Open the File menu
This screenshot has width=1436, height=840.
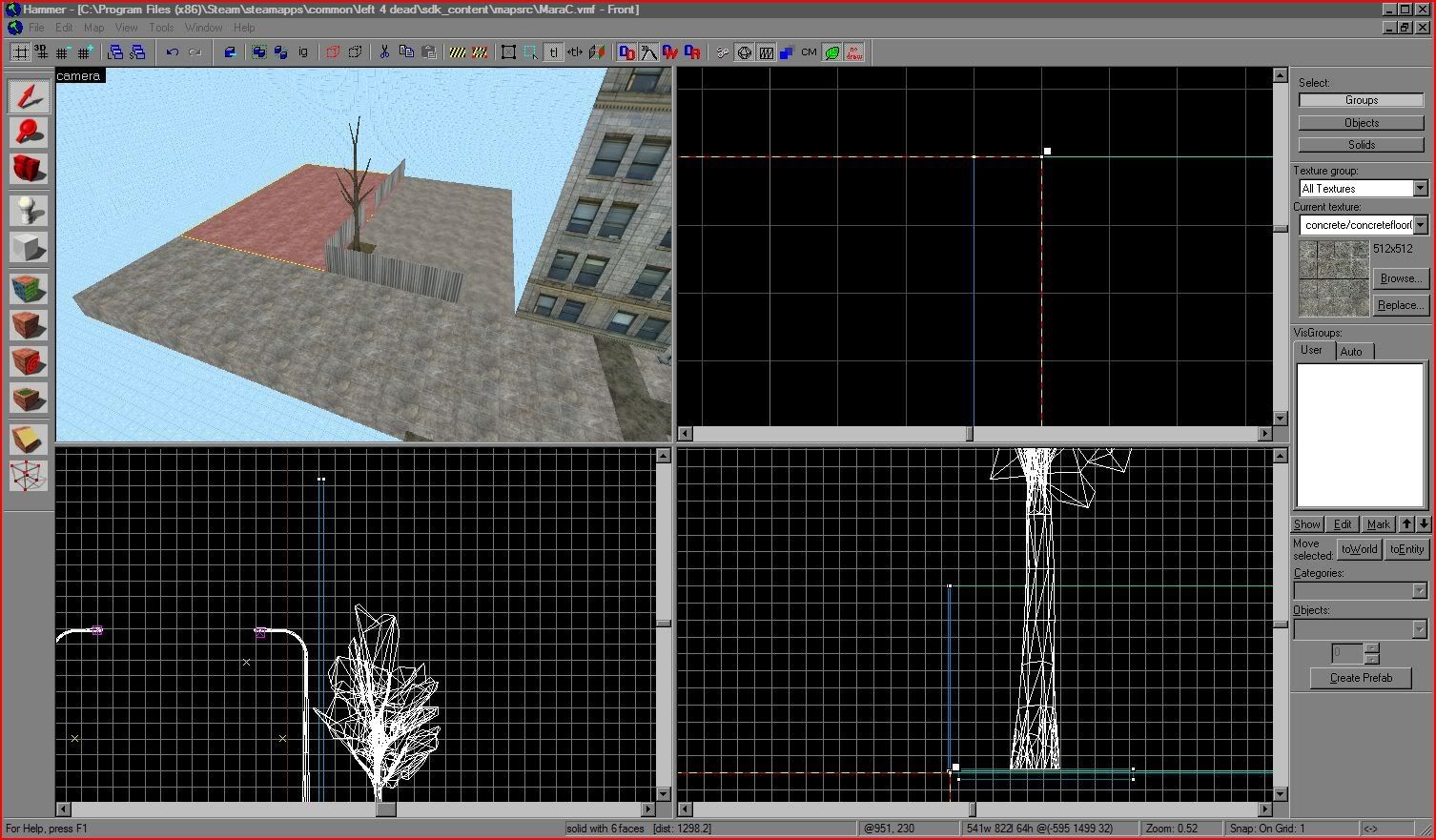36,28
